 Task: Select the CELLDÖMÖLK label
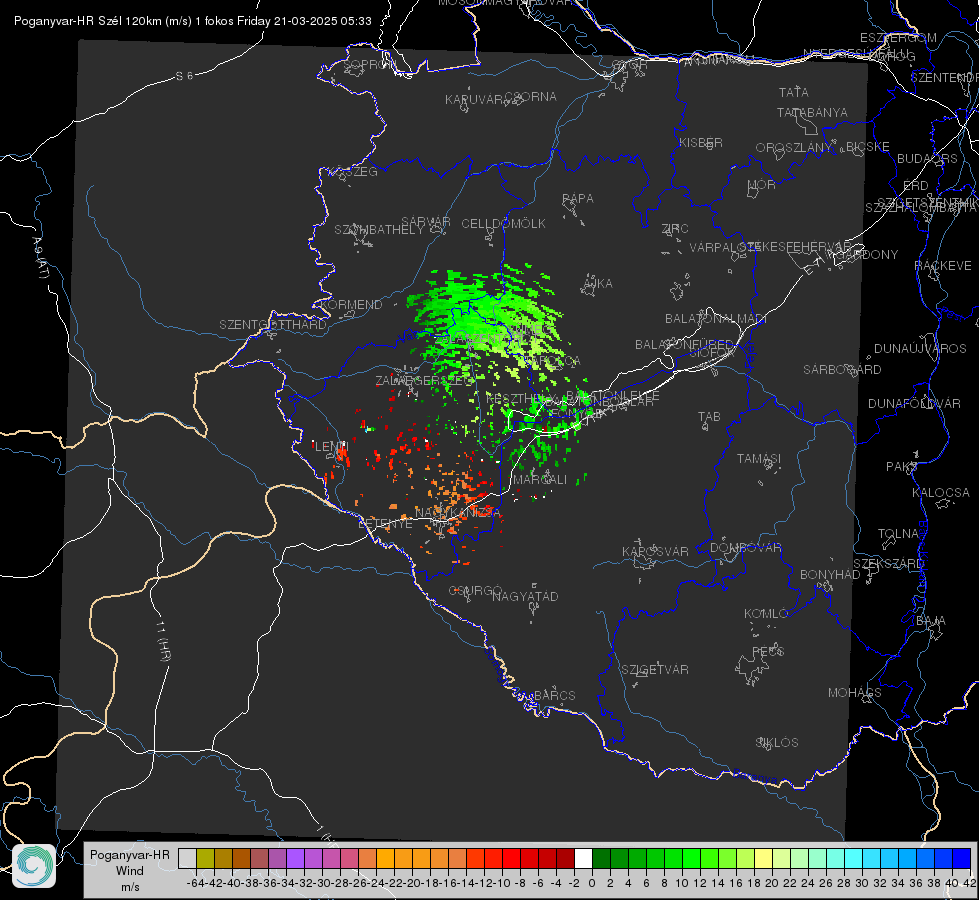(503, 223)
